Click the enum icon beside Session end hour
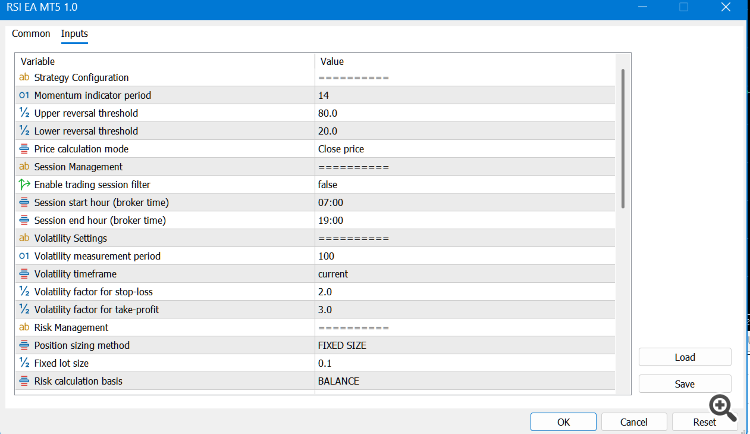The width and height of the screenshot is (750, 434). point(24,220)
